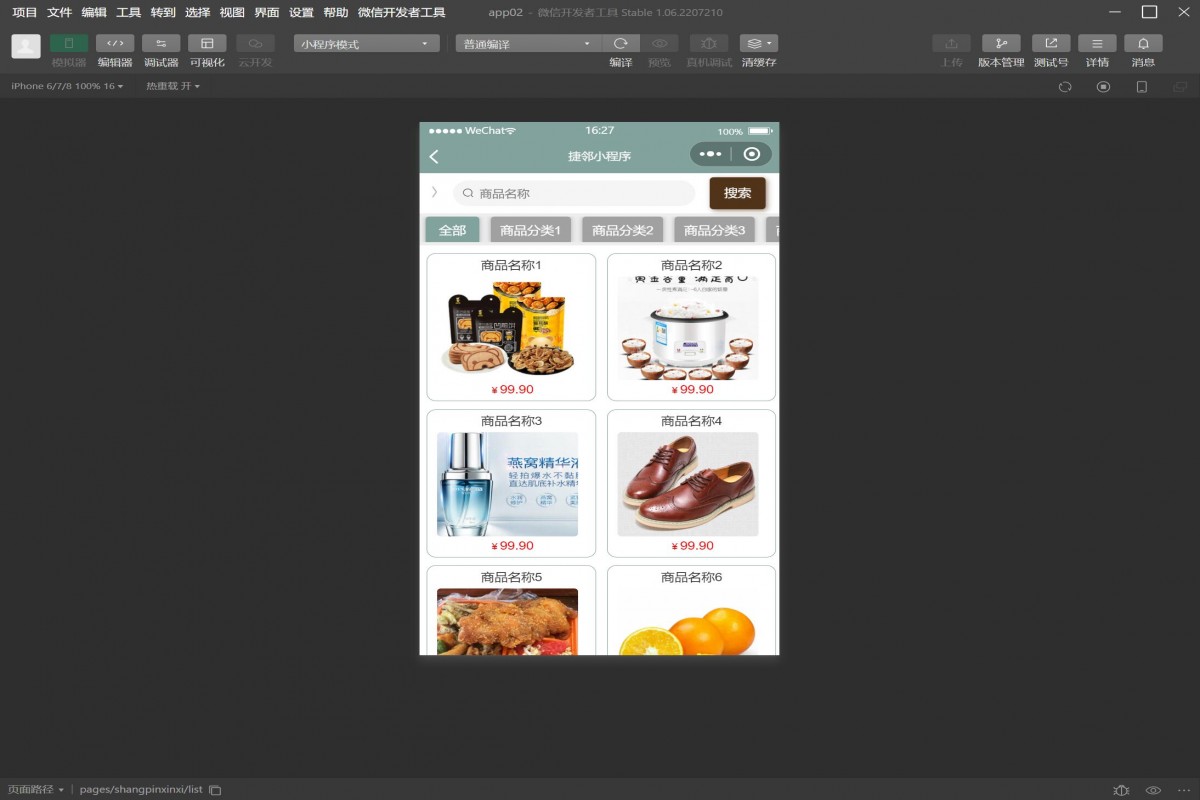Click the 清缓存 clear cache icon

(758, 44)
